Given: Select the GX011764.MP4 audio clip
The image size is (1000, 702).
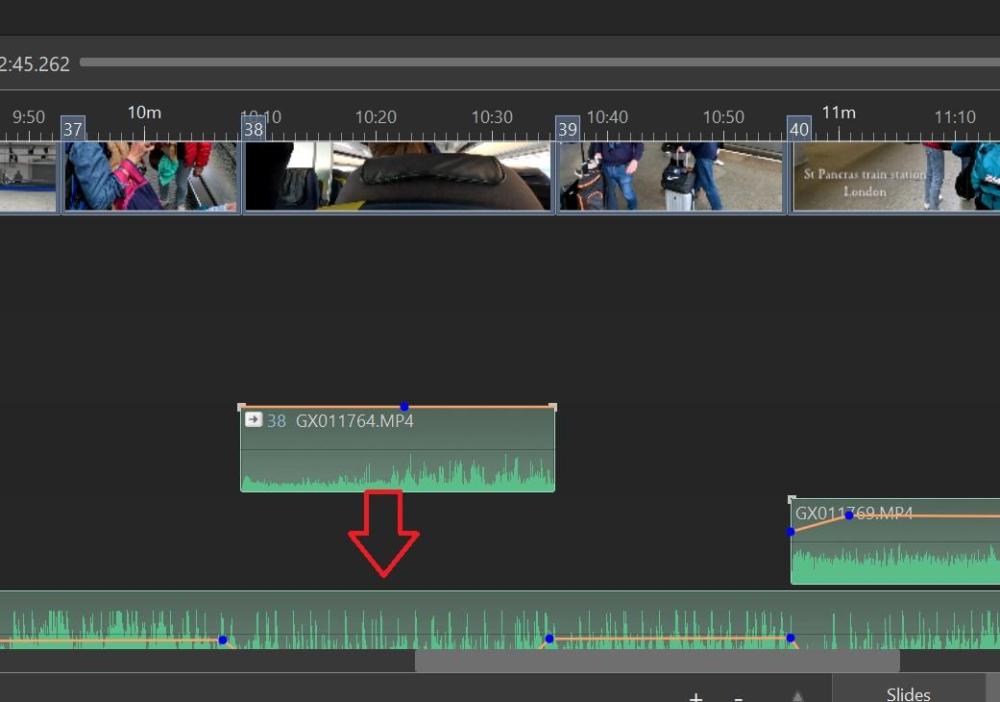Looking at the screenshot, I should tap(397, 448).
